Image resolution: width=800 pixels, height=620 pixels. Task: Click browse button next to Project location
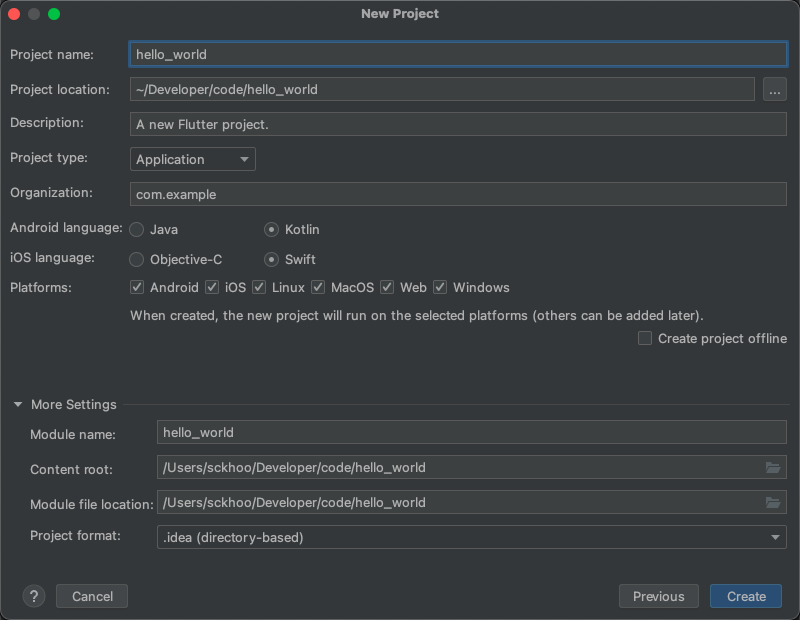(774, 90)
